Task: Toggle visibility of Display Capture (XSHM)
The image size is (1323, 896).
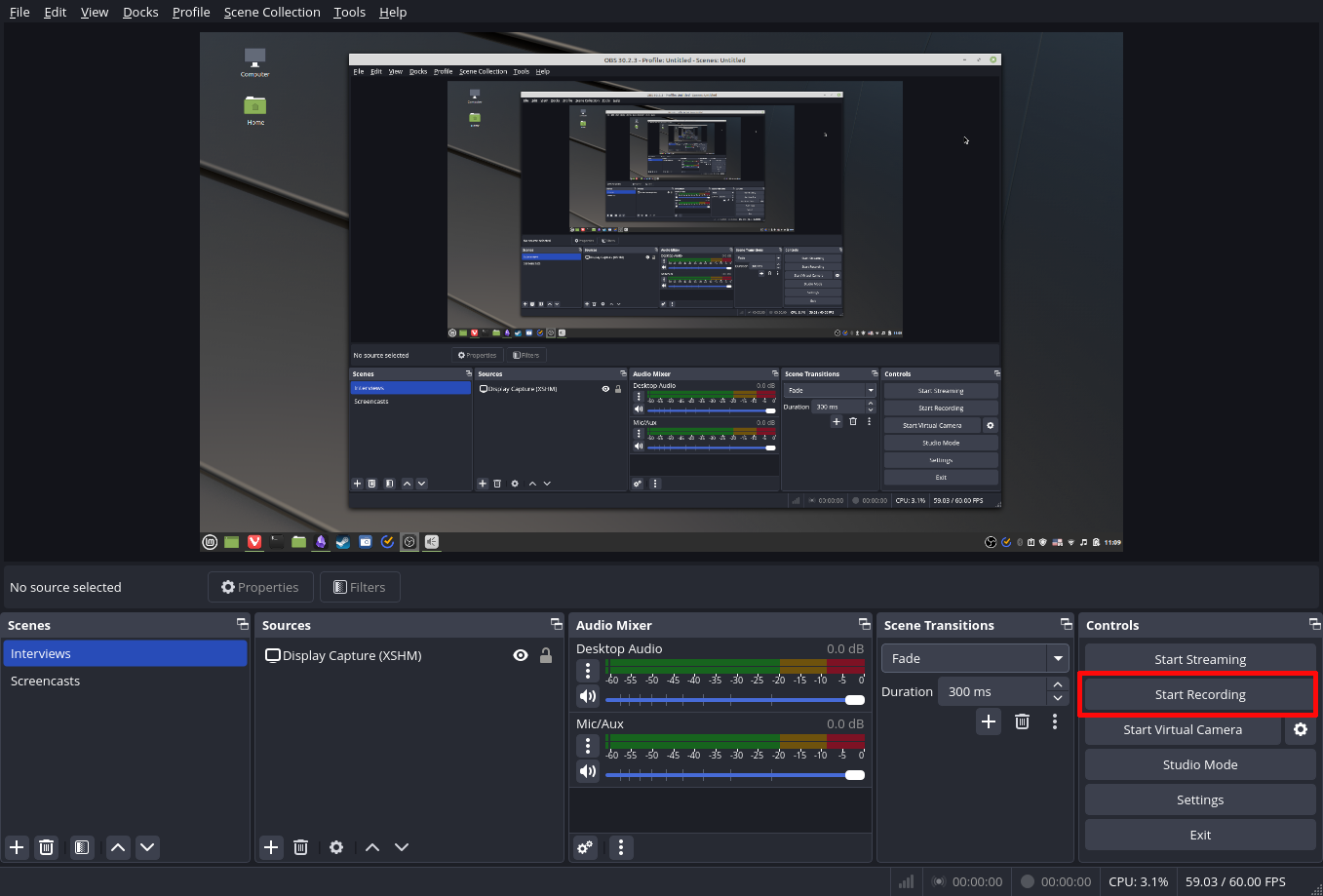Action: click(x=520, y=655)
